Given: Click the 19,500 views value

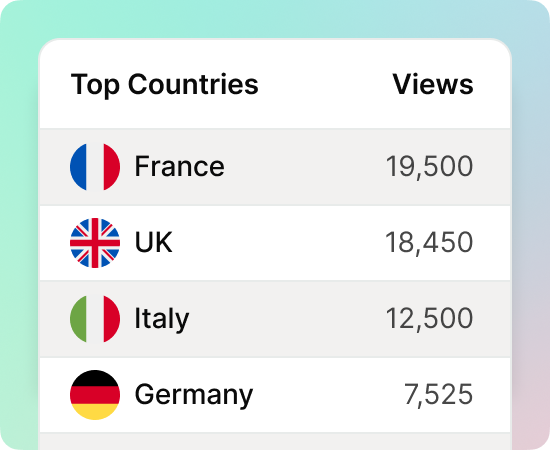Looking at the screenshot, I should coord(429,167).
